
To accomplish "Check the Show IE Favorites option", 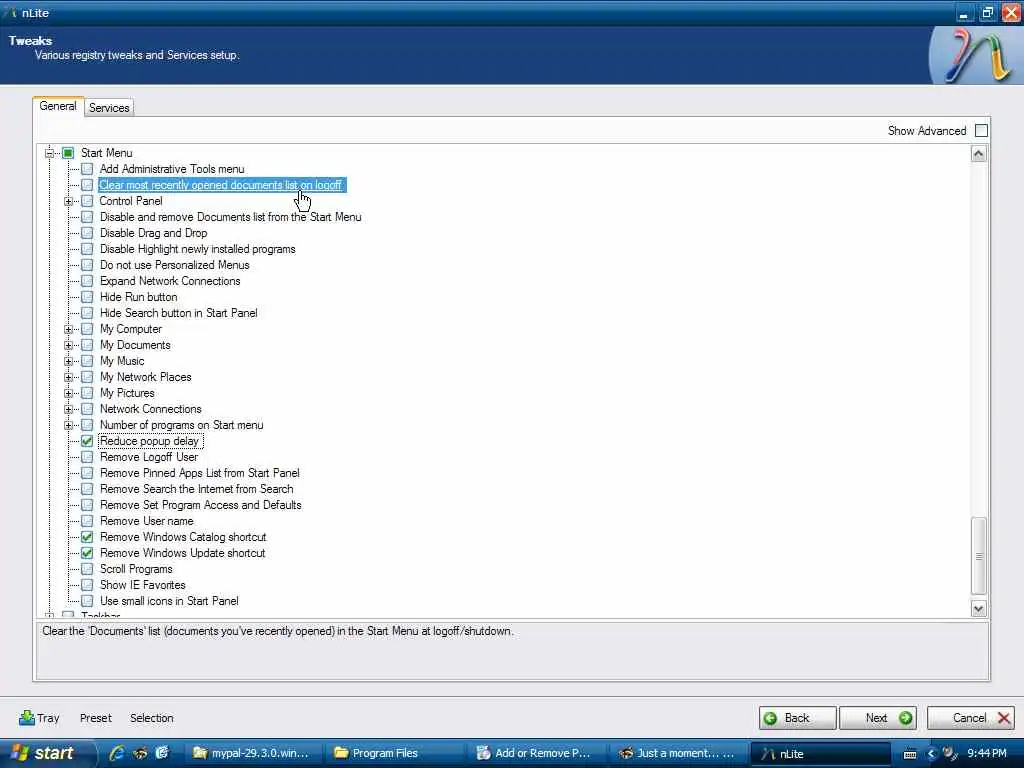I will tap(87, 585).
